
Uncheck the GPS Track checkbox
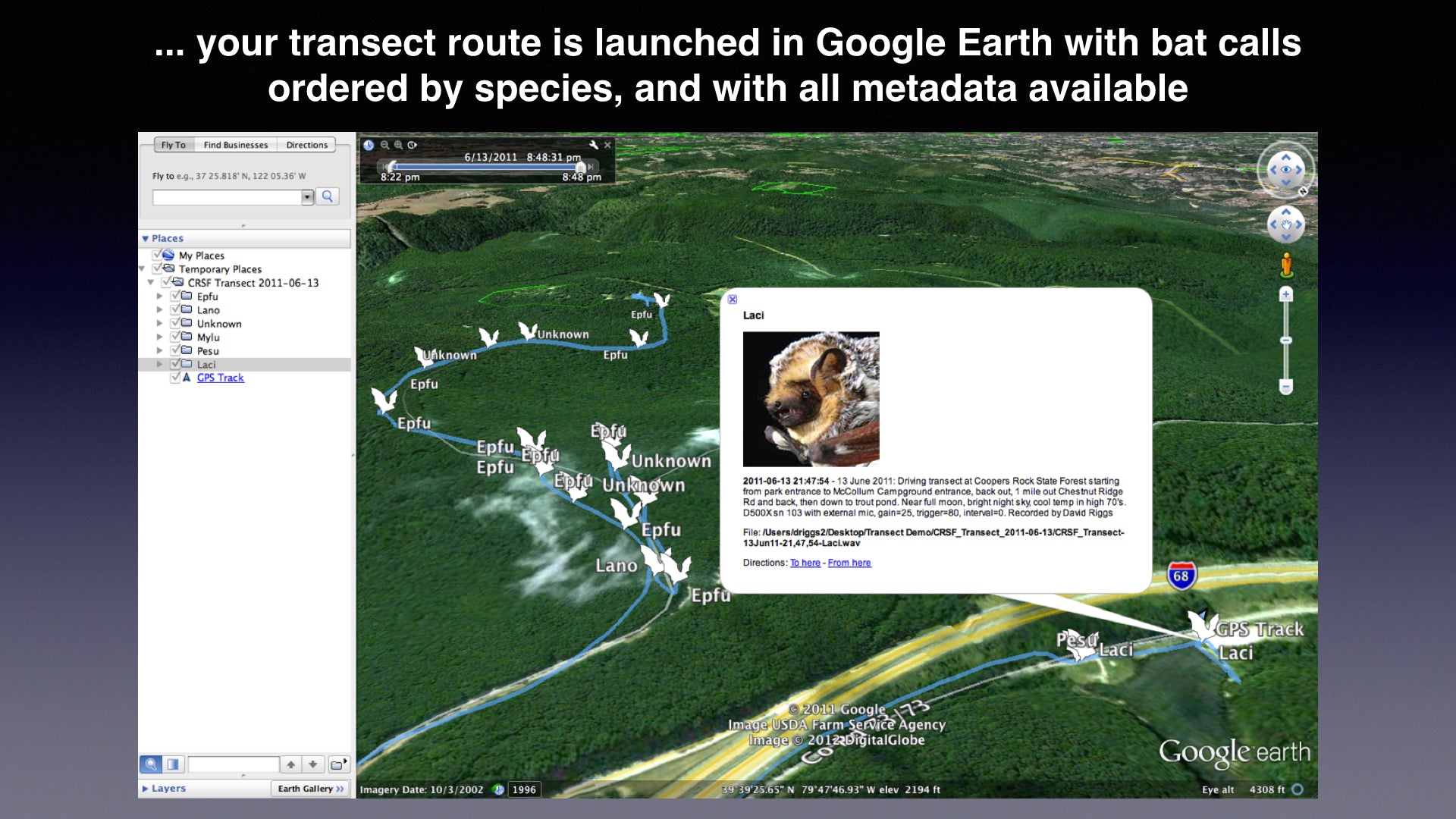[176, 377]
